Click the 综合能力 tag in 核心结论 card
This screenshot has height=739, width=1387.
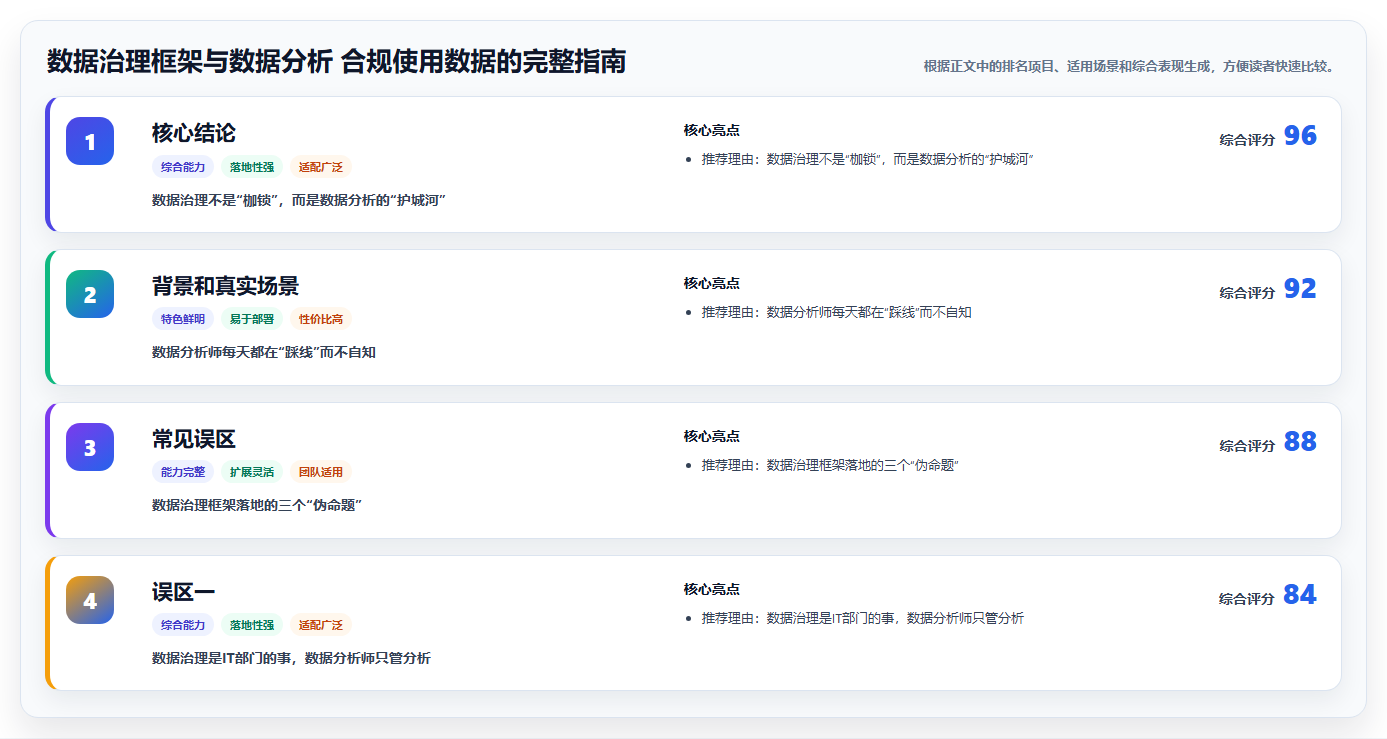(183, 167)
